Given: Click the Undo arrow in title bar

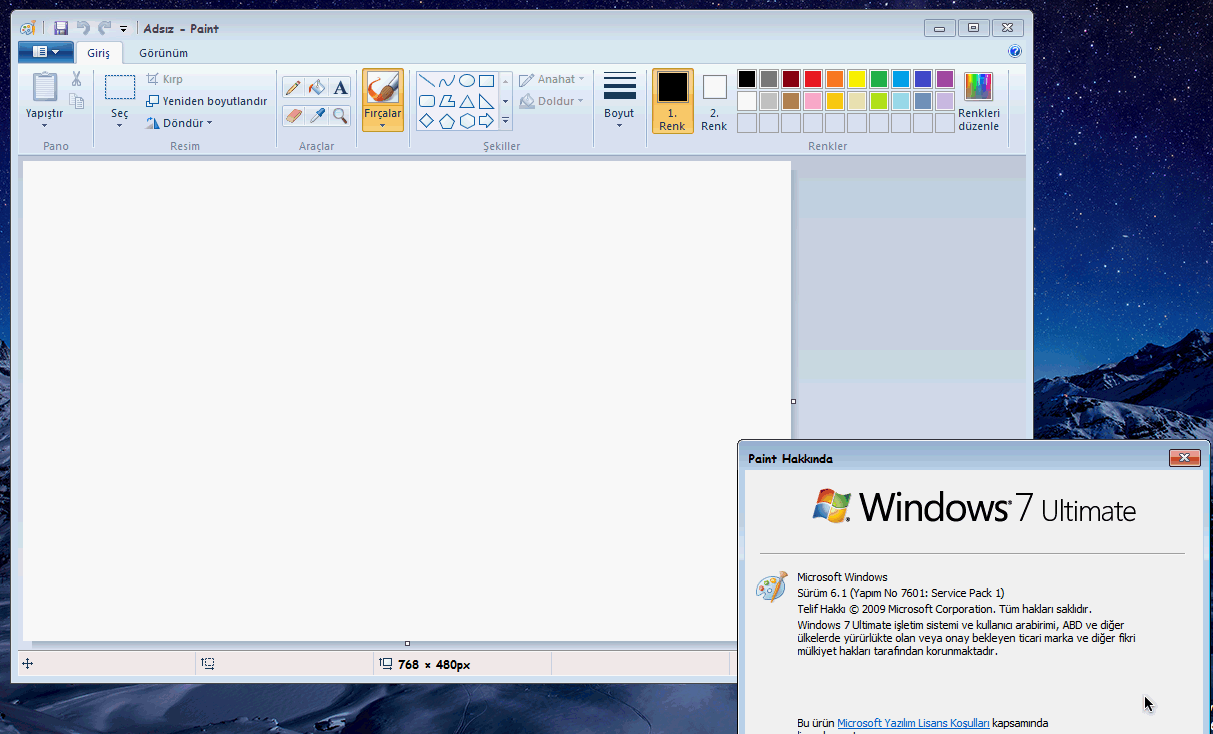Looking at the screenshot, I should click(83, 28).
